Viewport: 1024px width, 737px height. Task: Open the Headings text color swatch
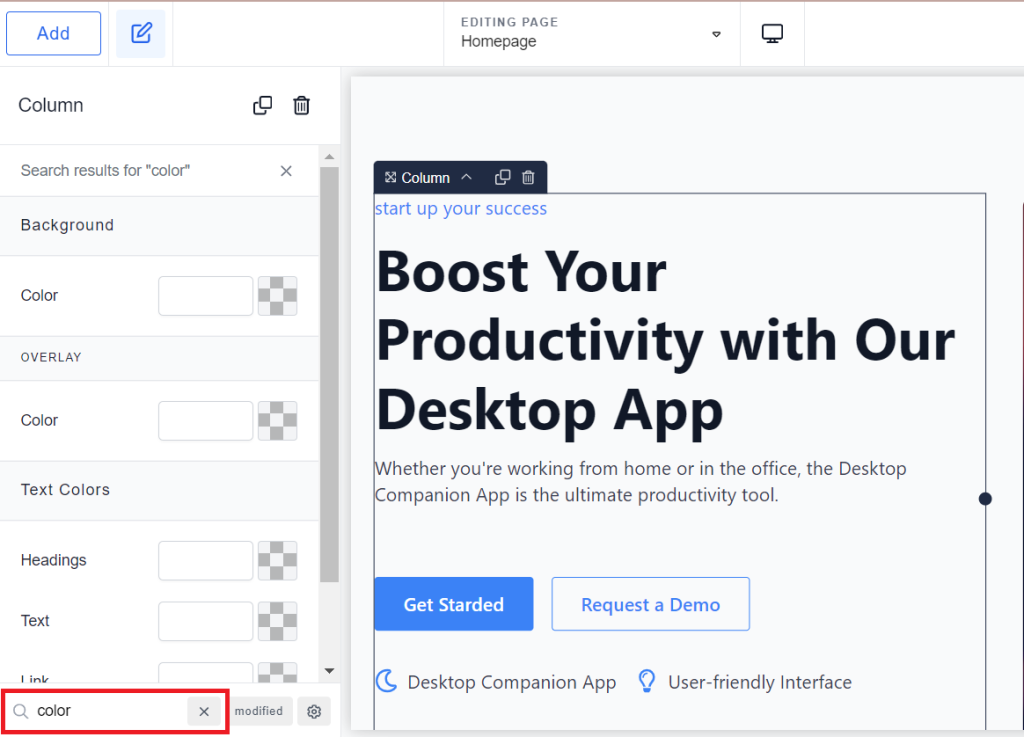tap(278, 561)
